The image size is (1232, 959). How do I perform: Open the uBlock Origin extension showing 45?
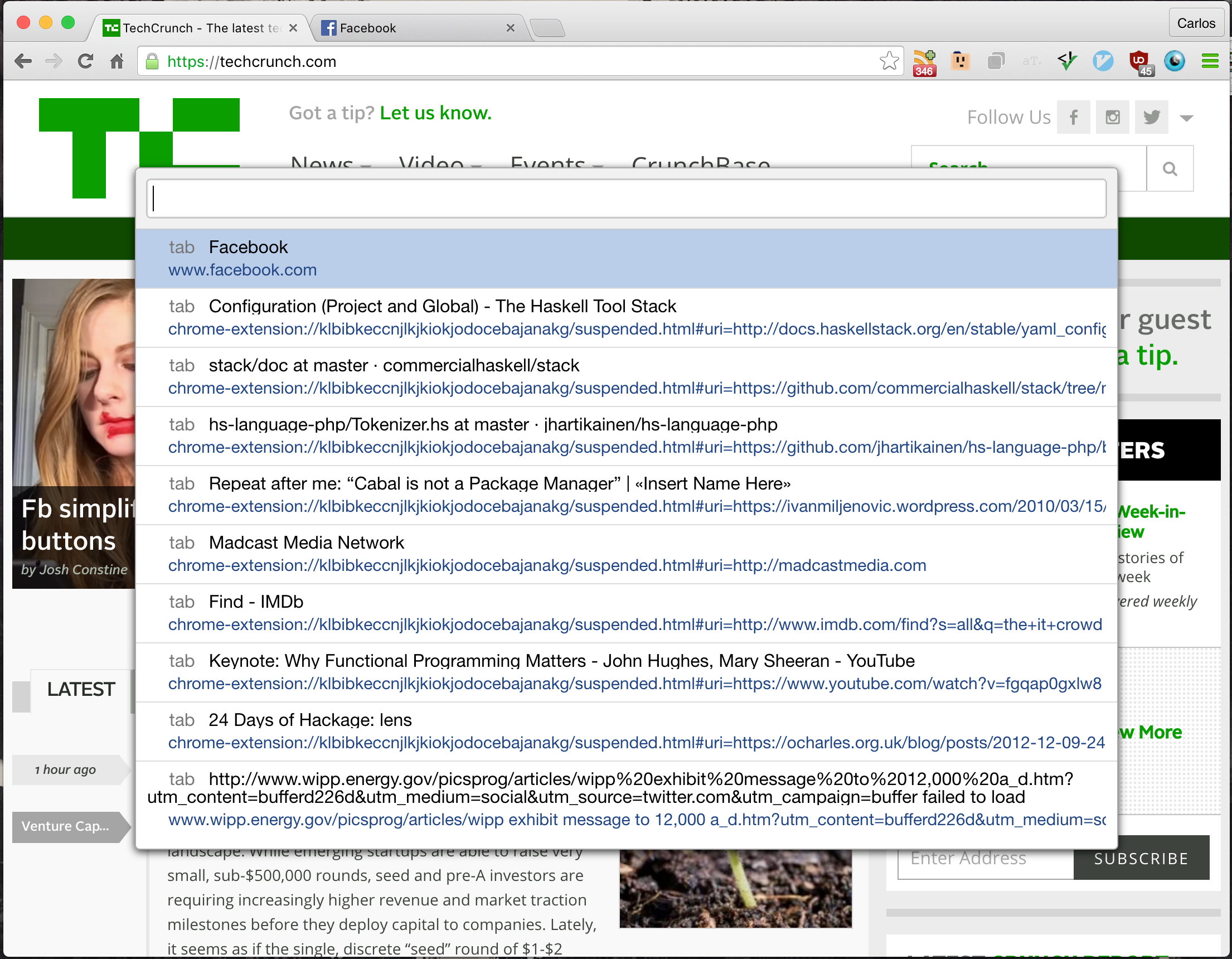coord(1140,62)
